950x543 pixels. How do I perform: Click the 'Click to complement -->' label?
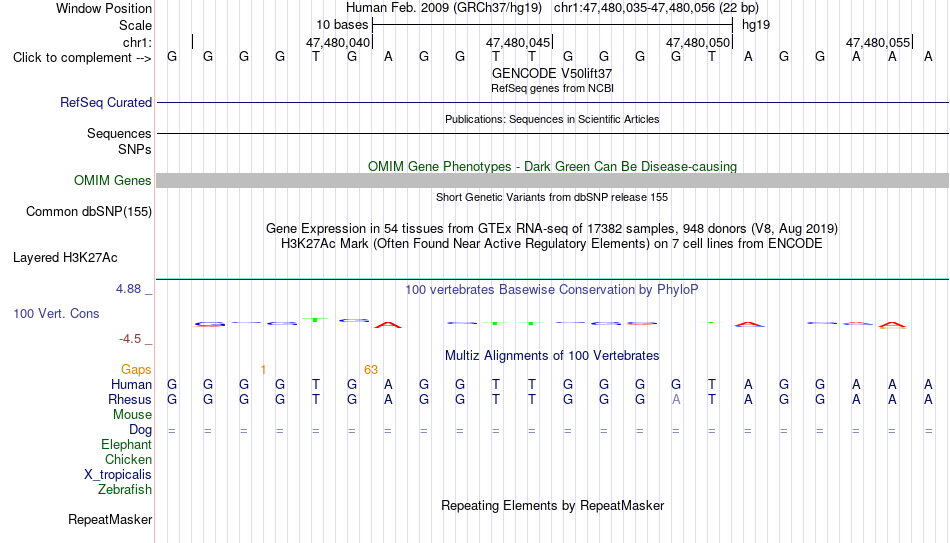[x=82, y=58]
